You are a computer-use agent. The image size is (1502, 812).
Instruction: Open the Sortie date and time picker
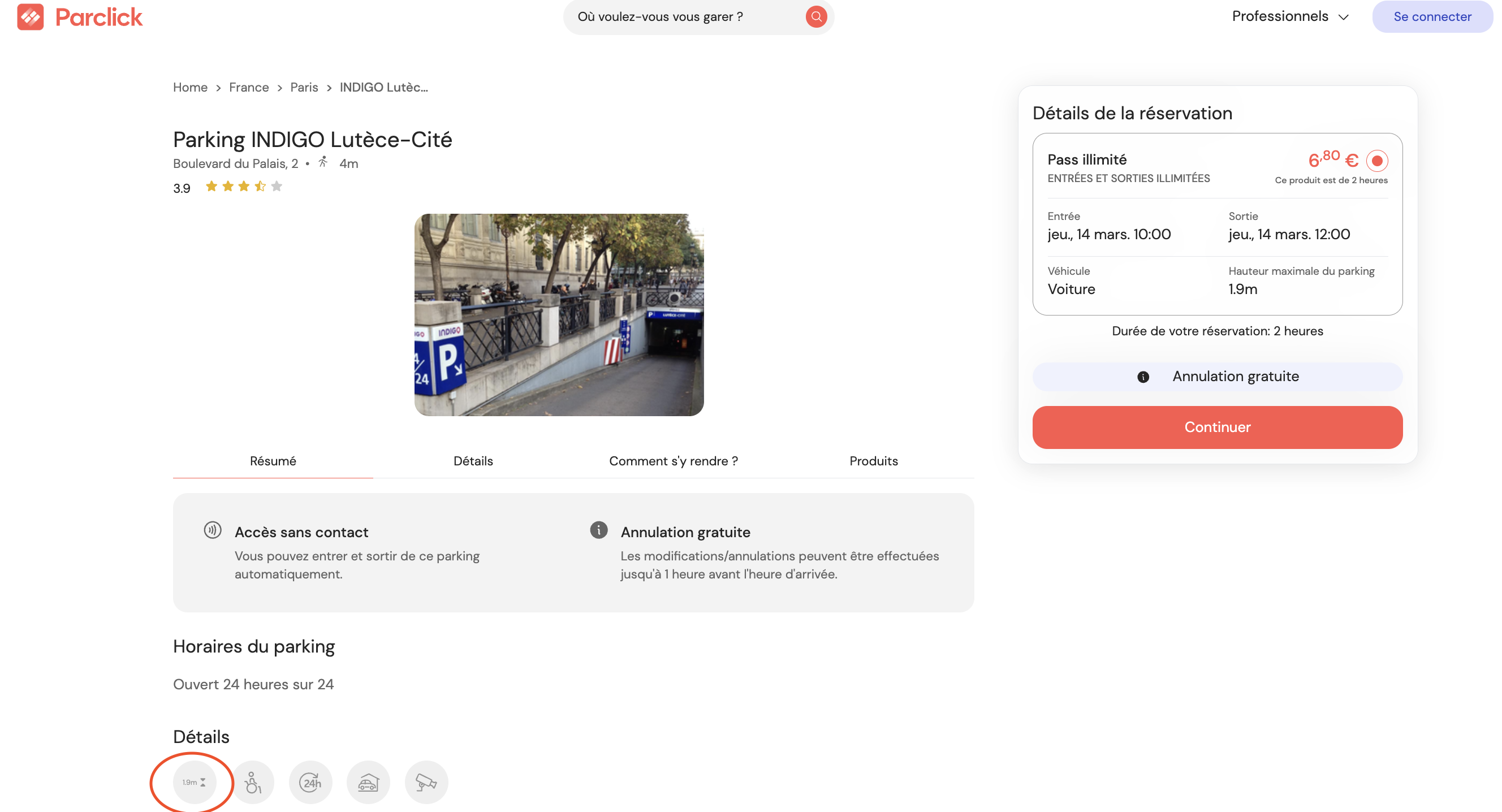1289,234
